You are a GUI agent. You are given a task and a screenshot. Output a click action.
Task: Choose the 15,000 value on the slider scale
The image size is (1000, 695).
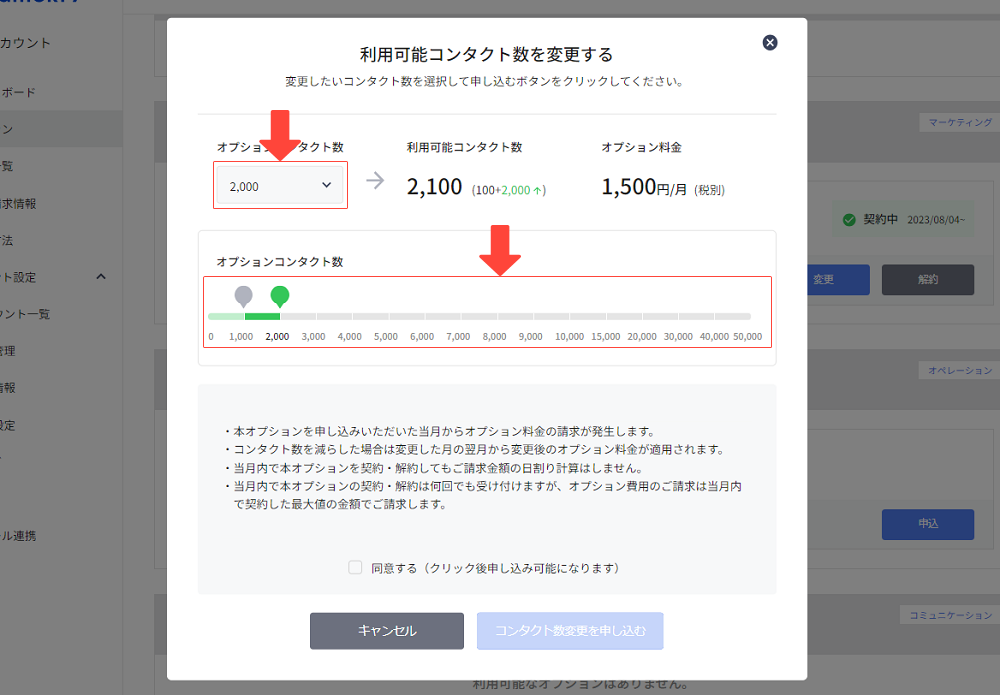coord(605,336)
